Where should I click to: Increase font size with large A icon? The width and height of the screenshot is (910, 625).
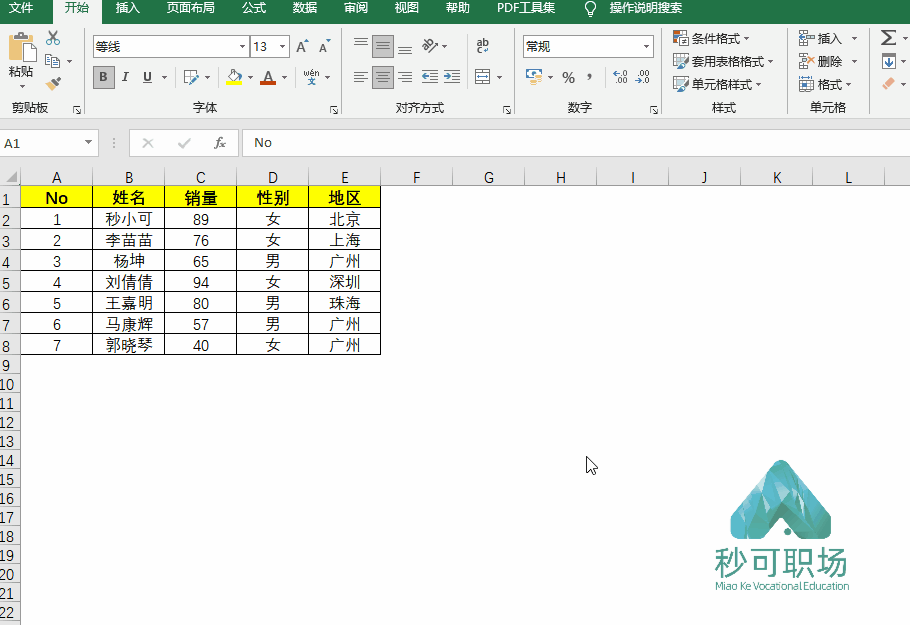click(x=302, y=46)
